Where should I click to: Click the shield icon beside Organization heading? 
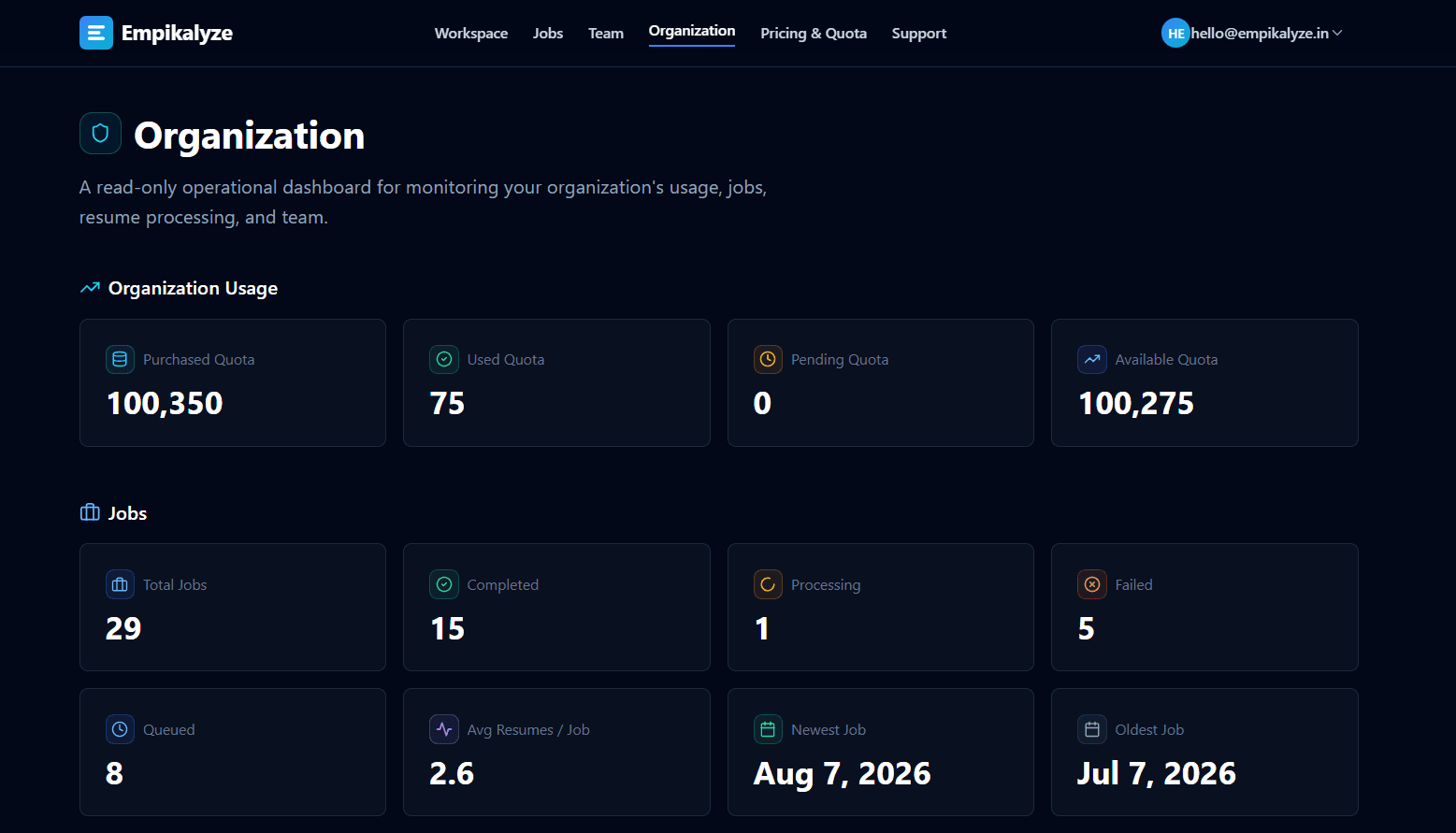pos(100,133)
